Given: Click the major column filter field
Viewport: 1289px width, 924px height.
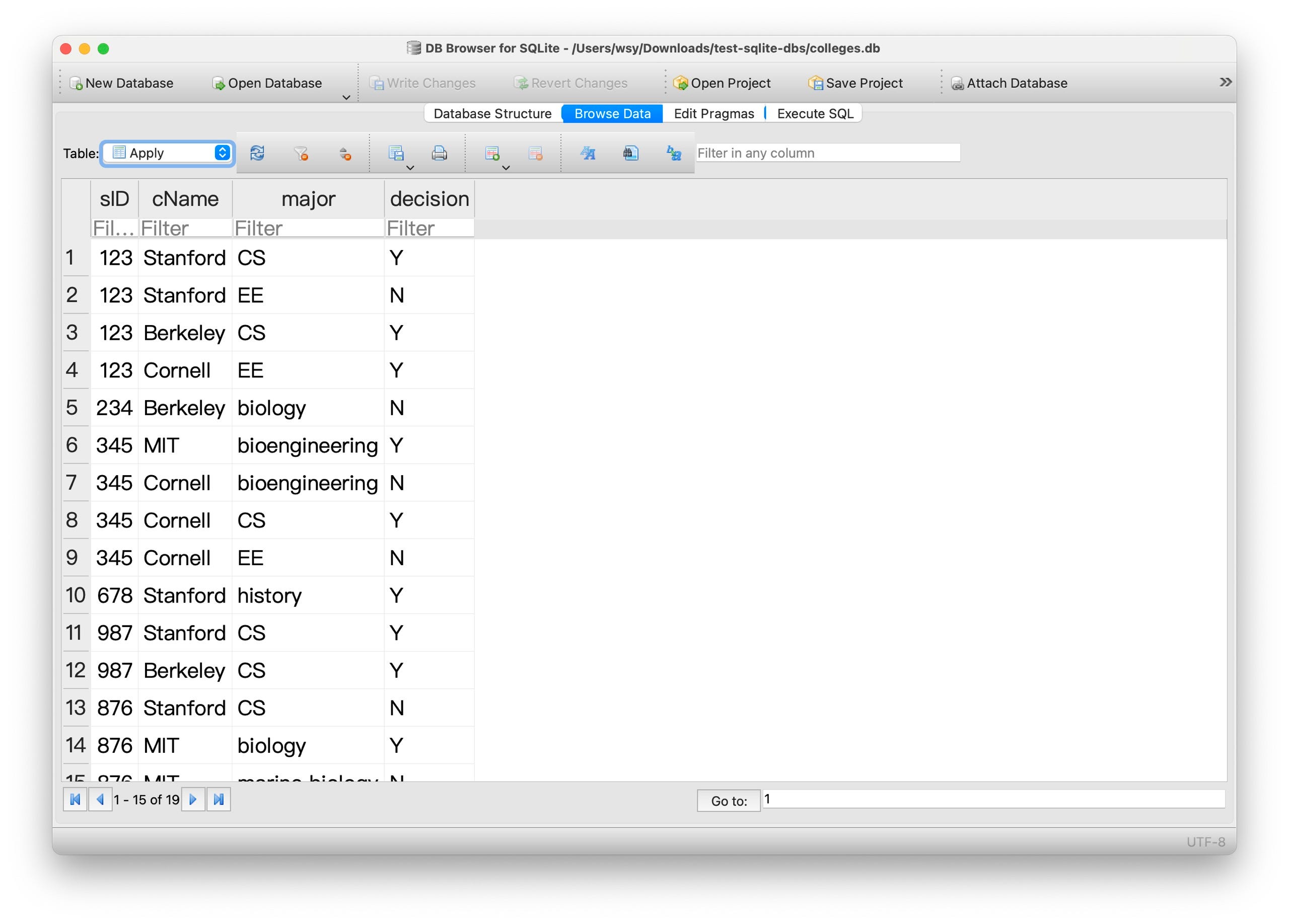Looking at the screenshot, I should [308, 228].
